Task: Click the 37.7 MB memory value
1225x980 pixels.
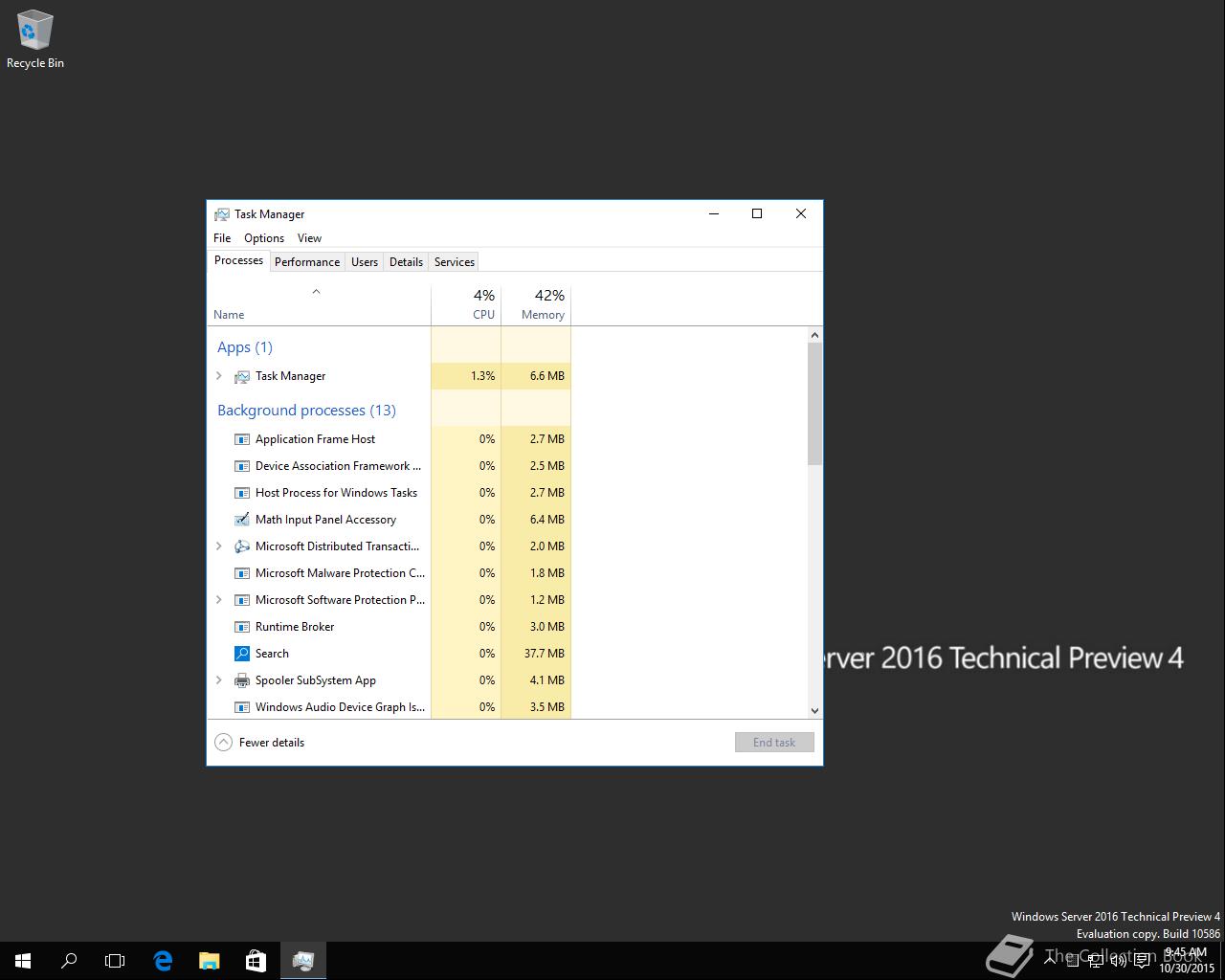Action: tap(545, 654)
